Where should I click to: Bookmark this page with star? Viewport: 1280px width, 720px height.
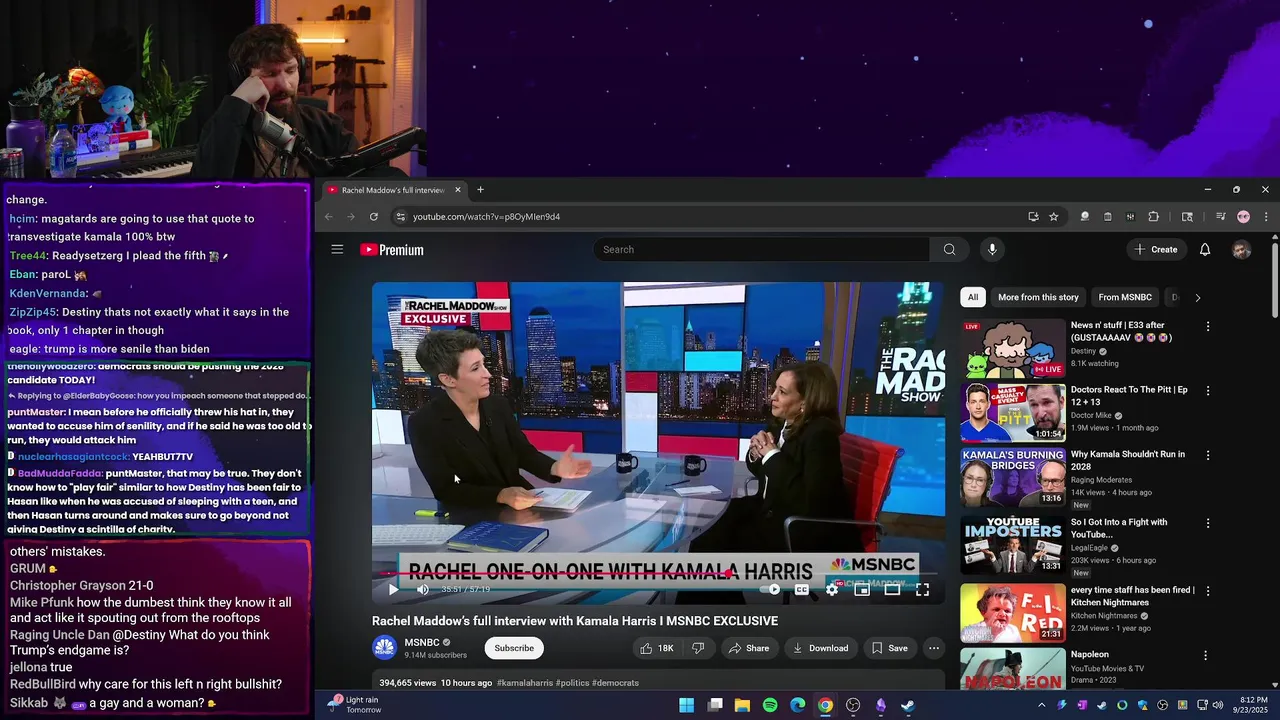(x=1053, y=216)
